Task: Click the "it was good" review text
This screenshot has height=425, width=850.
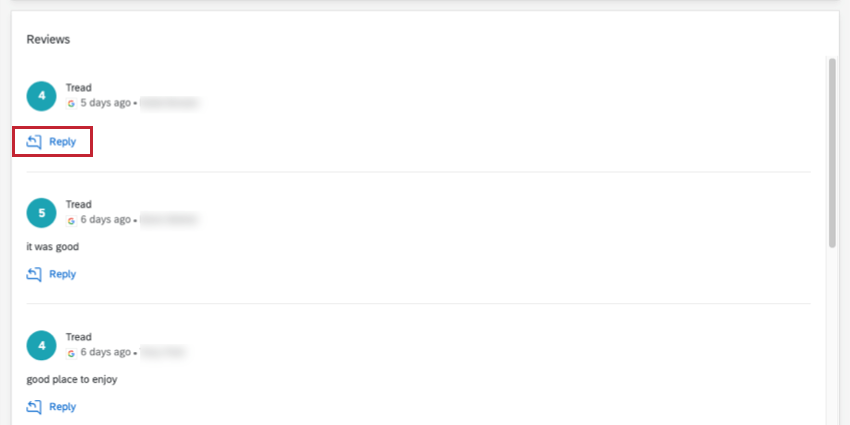Action: [53, 247]
